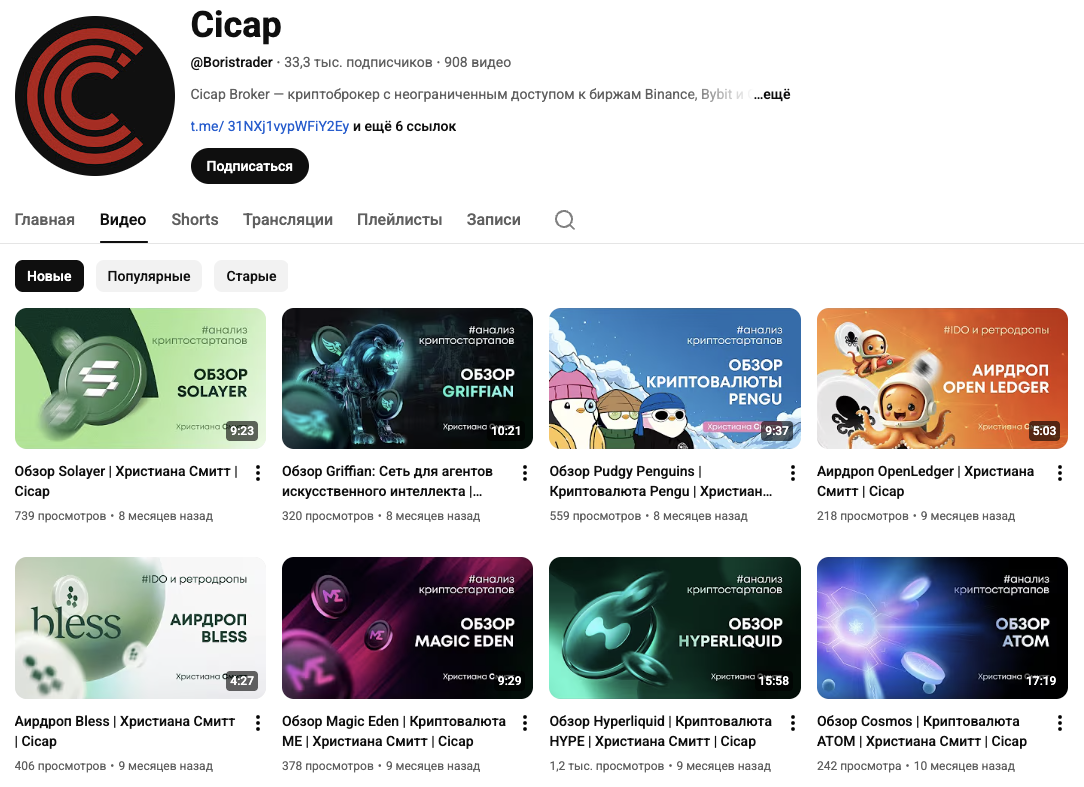The height and width of the screenshot is (787, 1084).
Task: Open three-dot menu for Аирдроп OpenLedger video
Action: pos(1059,473)
